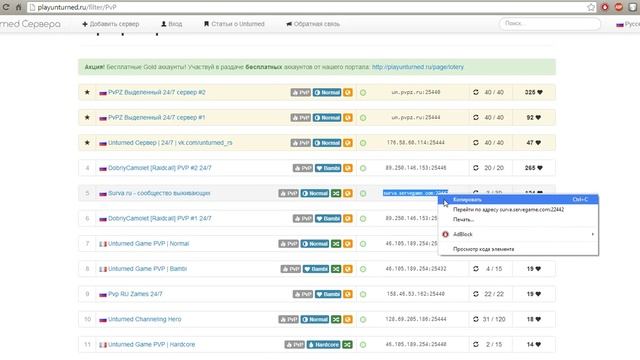Open the AdBlock extension icon in the toolbar
The height and width of the screenshot is (360, 640).
point(604,7)
